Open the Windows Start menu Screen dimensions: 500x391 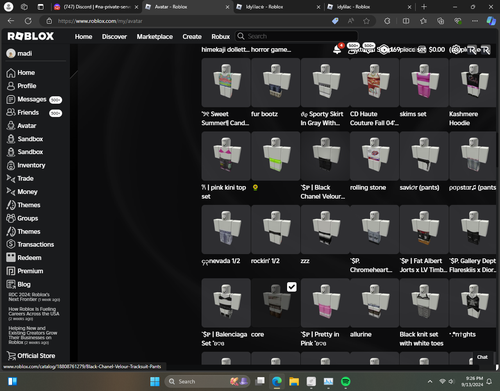pos(155,381)
